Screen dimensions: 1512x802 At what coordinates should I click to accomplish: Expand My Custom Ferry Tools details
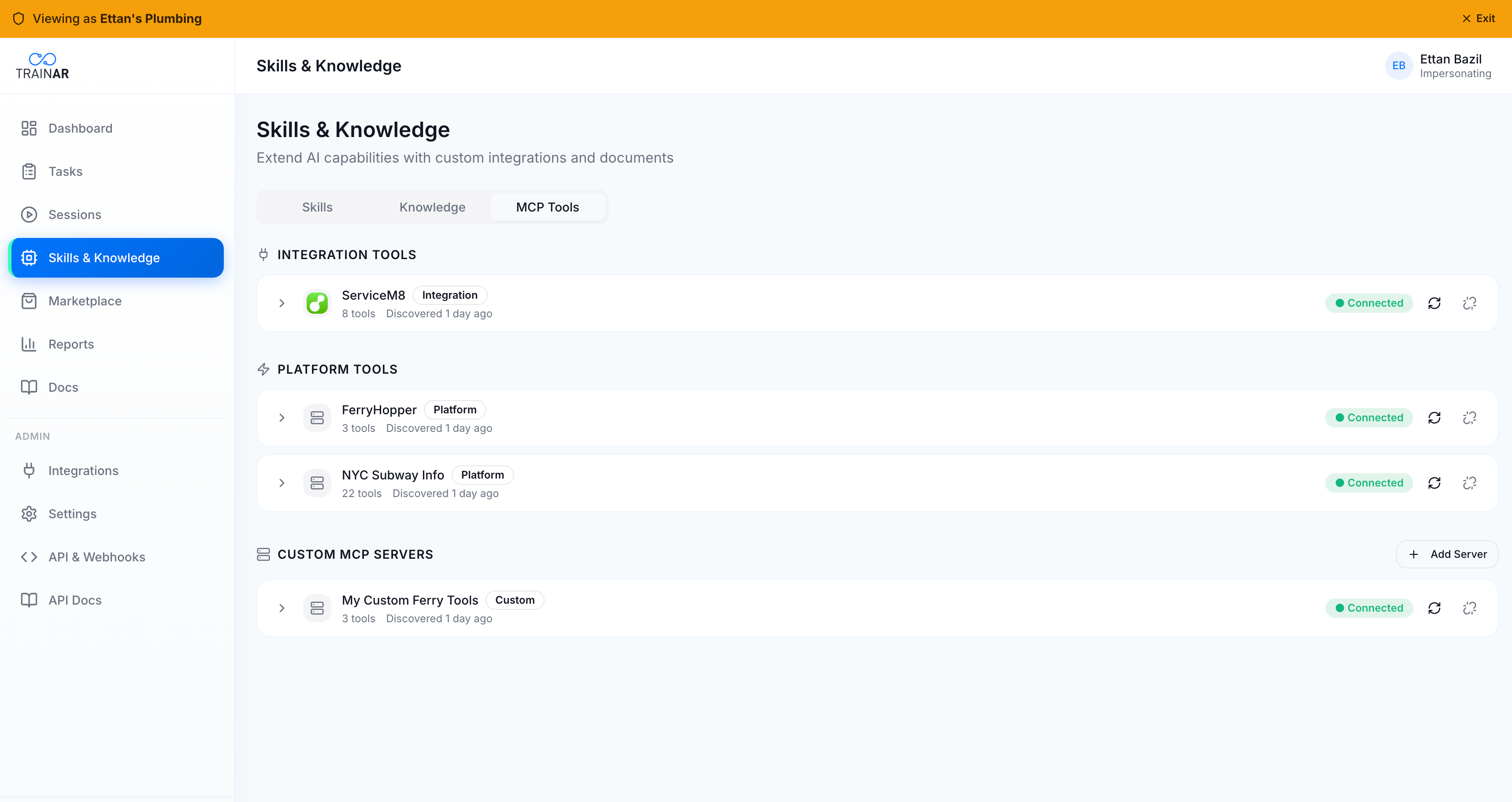(282, 608)
